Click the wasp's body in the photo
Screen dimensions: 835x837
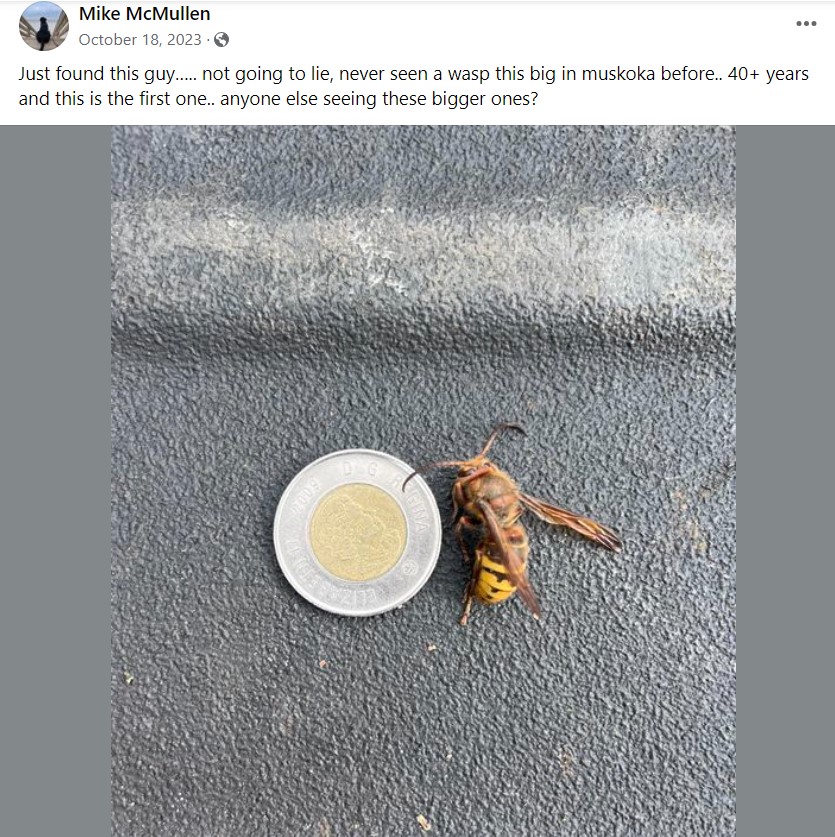492,510
